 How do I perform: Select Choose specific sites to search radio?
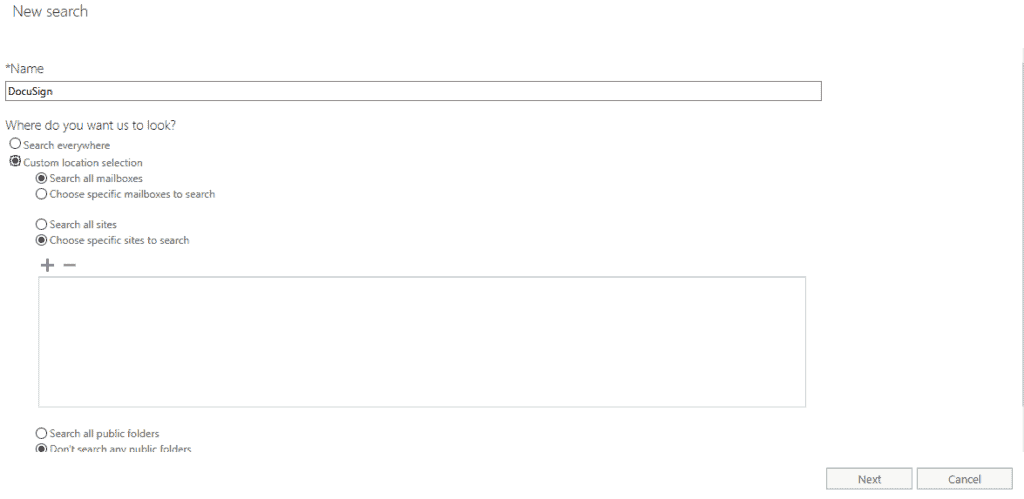[x=41, y=240]
